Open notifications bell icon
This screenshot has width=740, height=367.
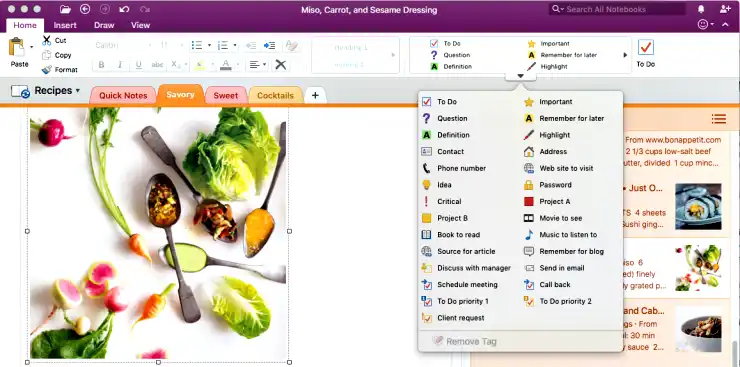(x=701, y=9)
